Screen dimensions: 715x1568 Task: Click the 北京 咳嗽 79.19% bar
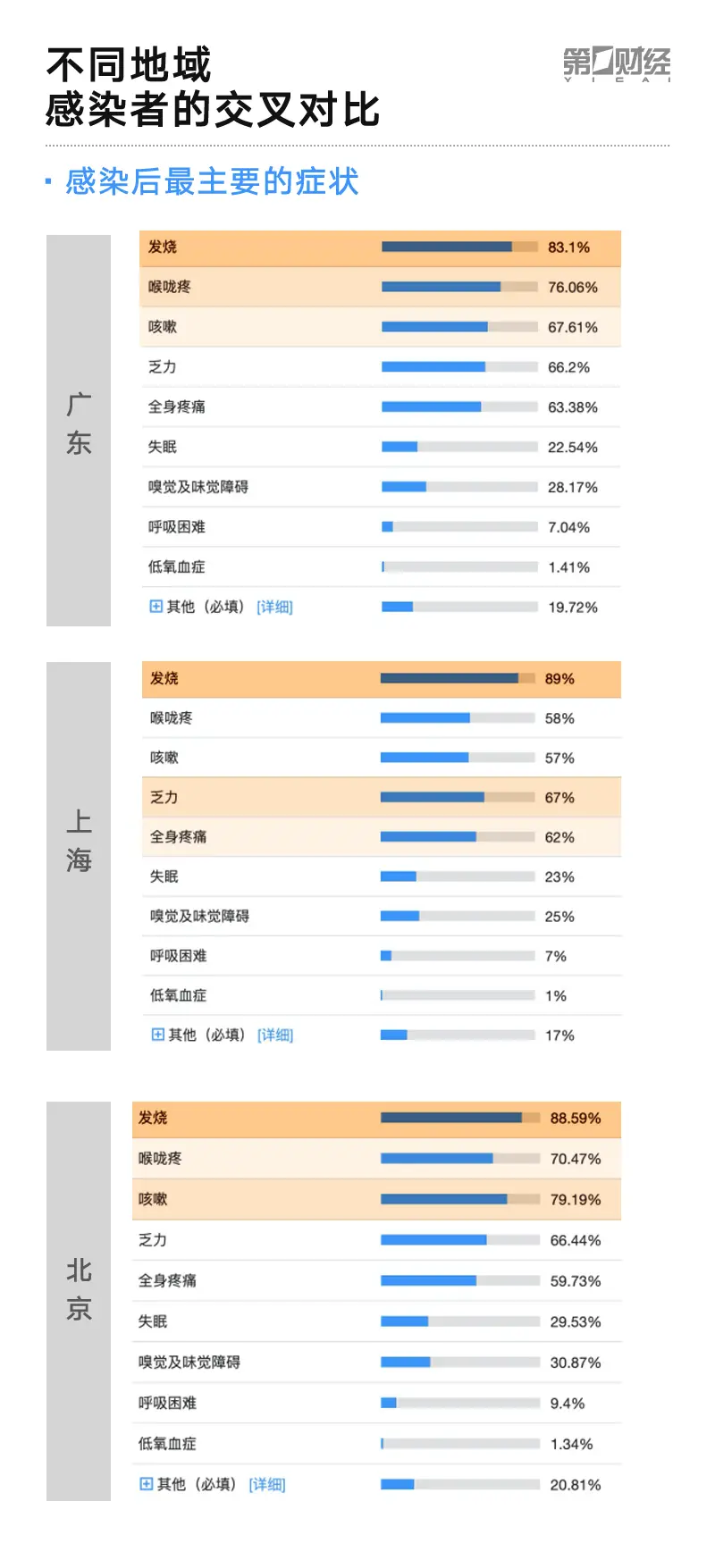[460, 1199]
